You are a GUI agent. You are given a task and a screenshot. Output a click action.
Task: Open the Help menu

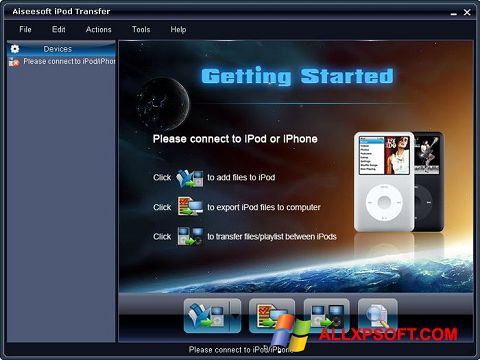click(x=178, y=29)
